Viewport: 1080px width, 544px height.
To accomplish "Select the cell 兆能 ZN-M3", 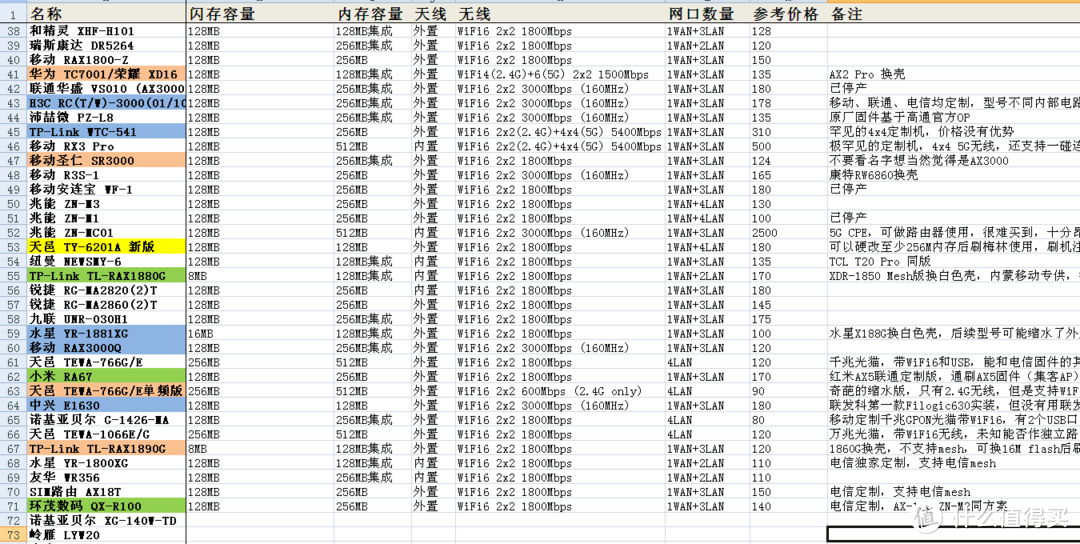I will point(106,204).
